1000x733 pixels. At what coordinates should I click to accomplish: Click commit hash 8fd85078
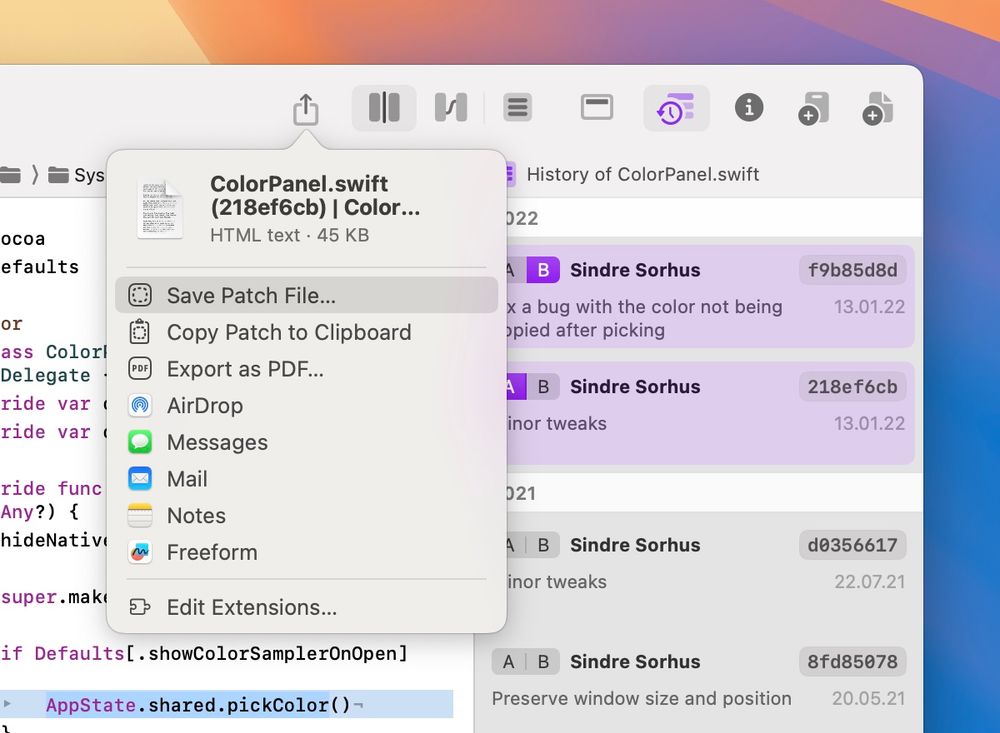pyautogui.click(x=853, y=662)
